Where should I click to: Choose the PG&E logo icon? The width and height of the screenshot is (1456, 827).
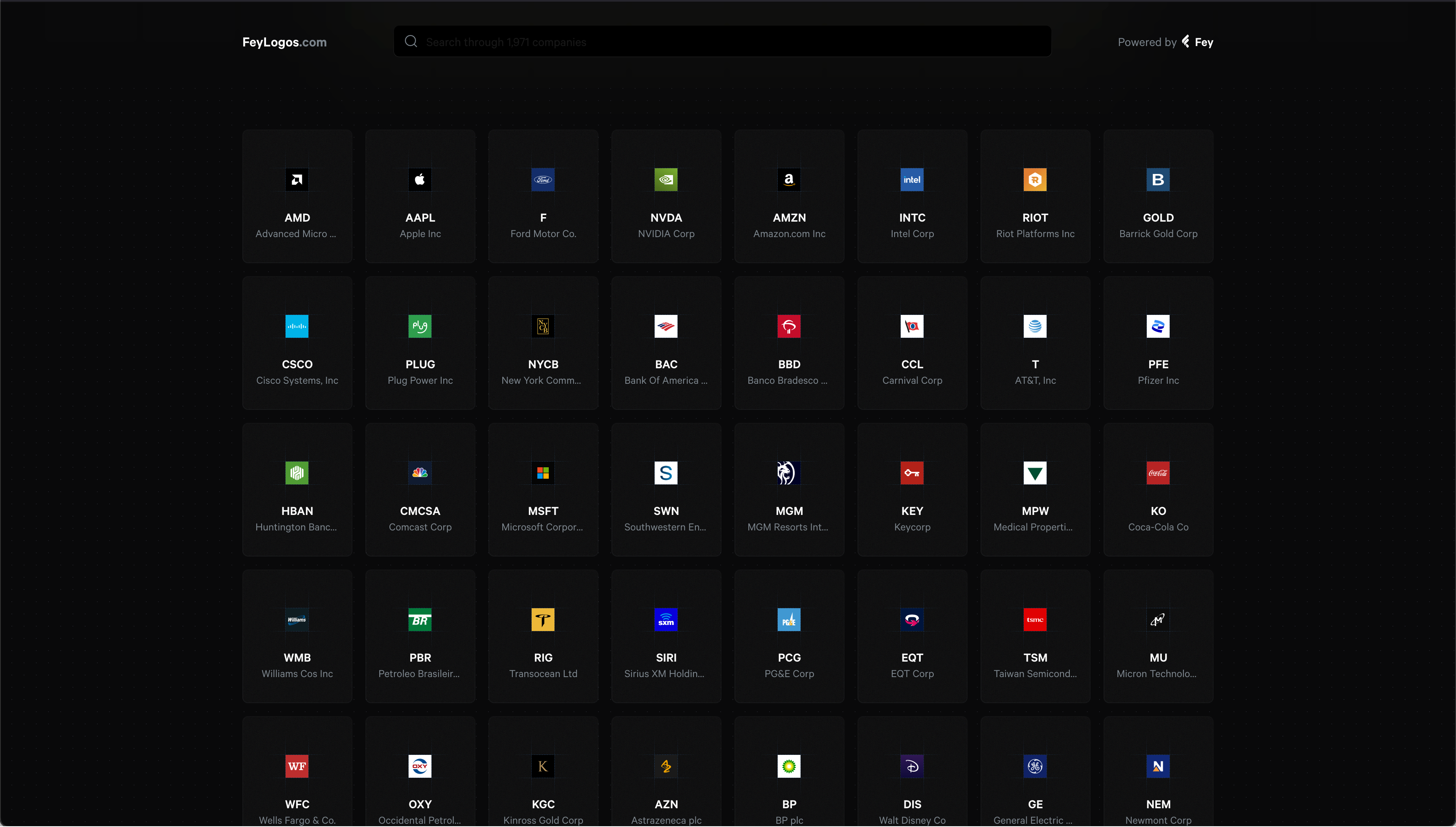790,619
